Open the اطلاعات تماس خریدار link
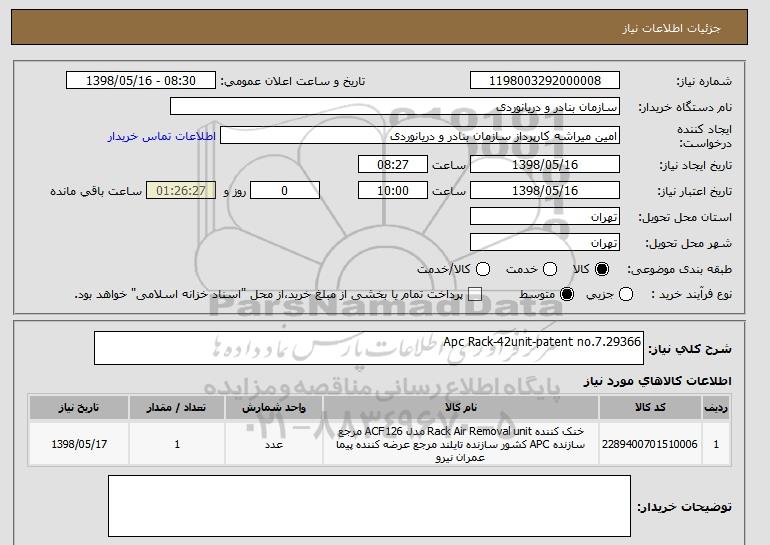The width and height of the screenshot is (770, 545). tap(162, 136)
